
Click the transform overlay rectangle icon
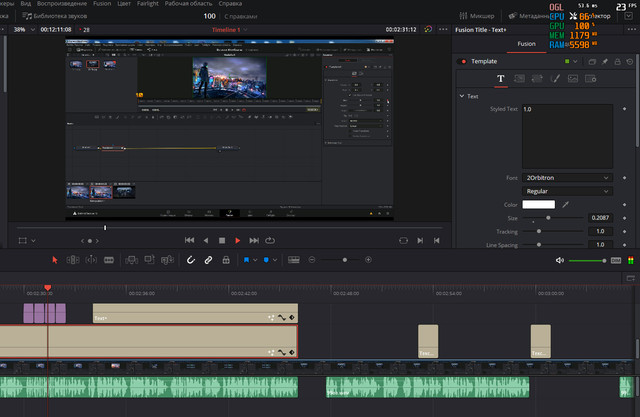coord(22,241)
